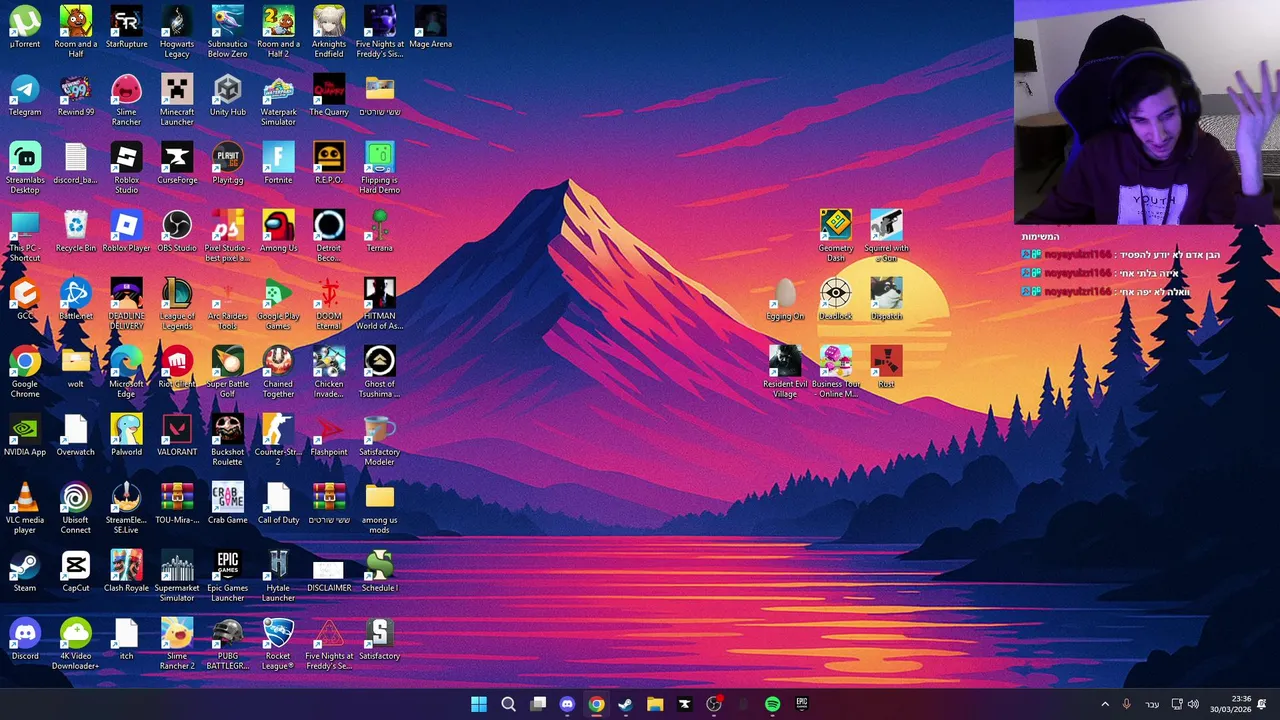Image resolution: width=1280 pixels, height=720 pixels.
Task: Click the microphone tray icon
Action: pos(1126,704)
